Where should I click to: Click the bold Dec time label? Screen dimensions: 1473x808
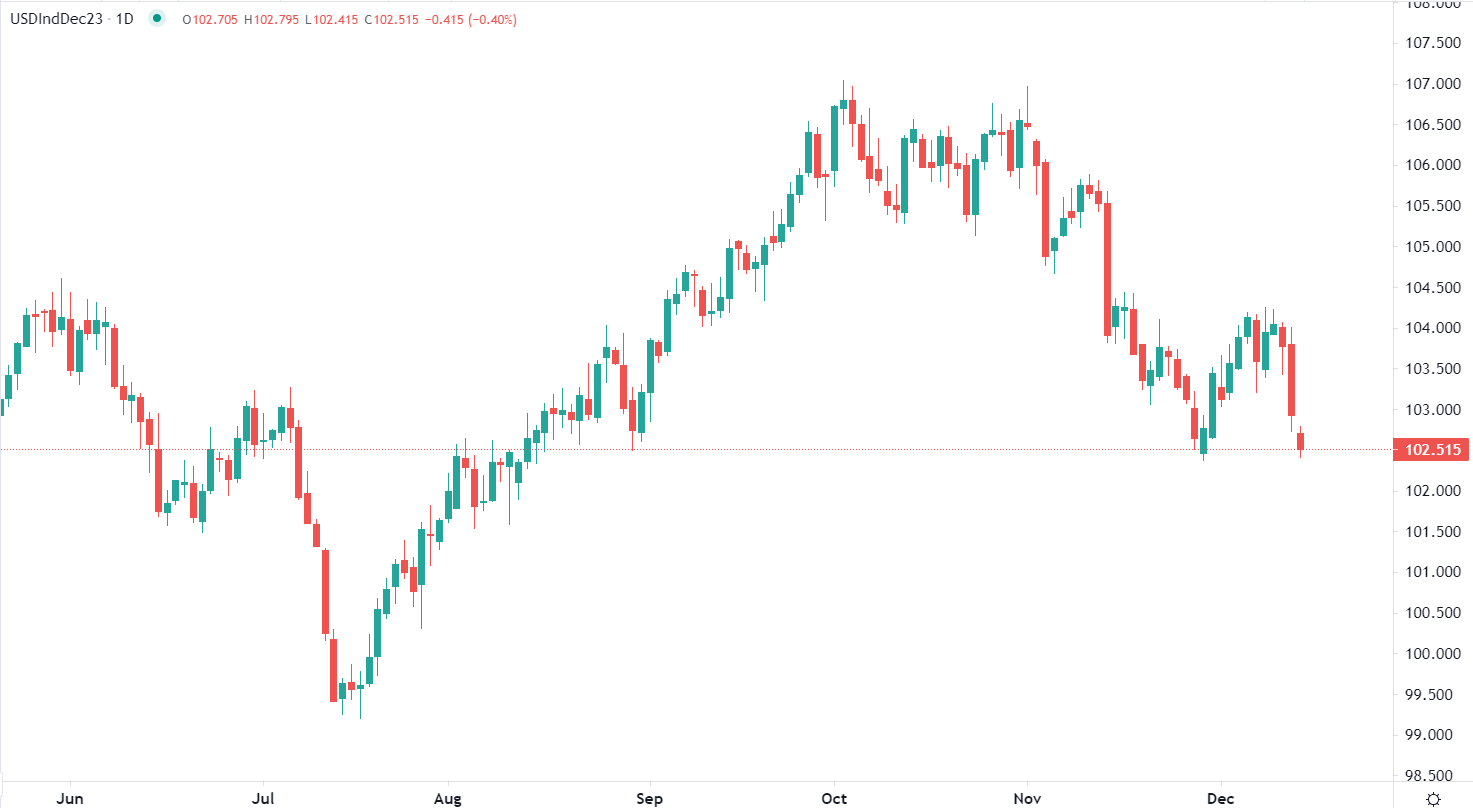1220,797
